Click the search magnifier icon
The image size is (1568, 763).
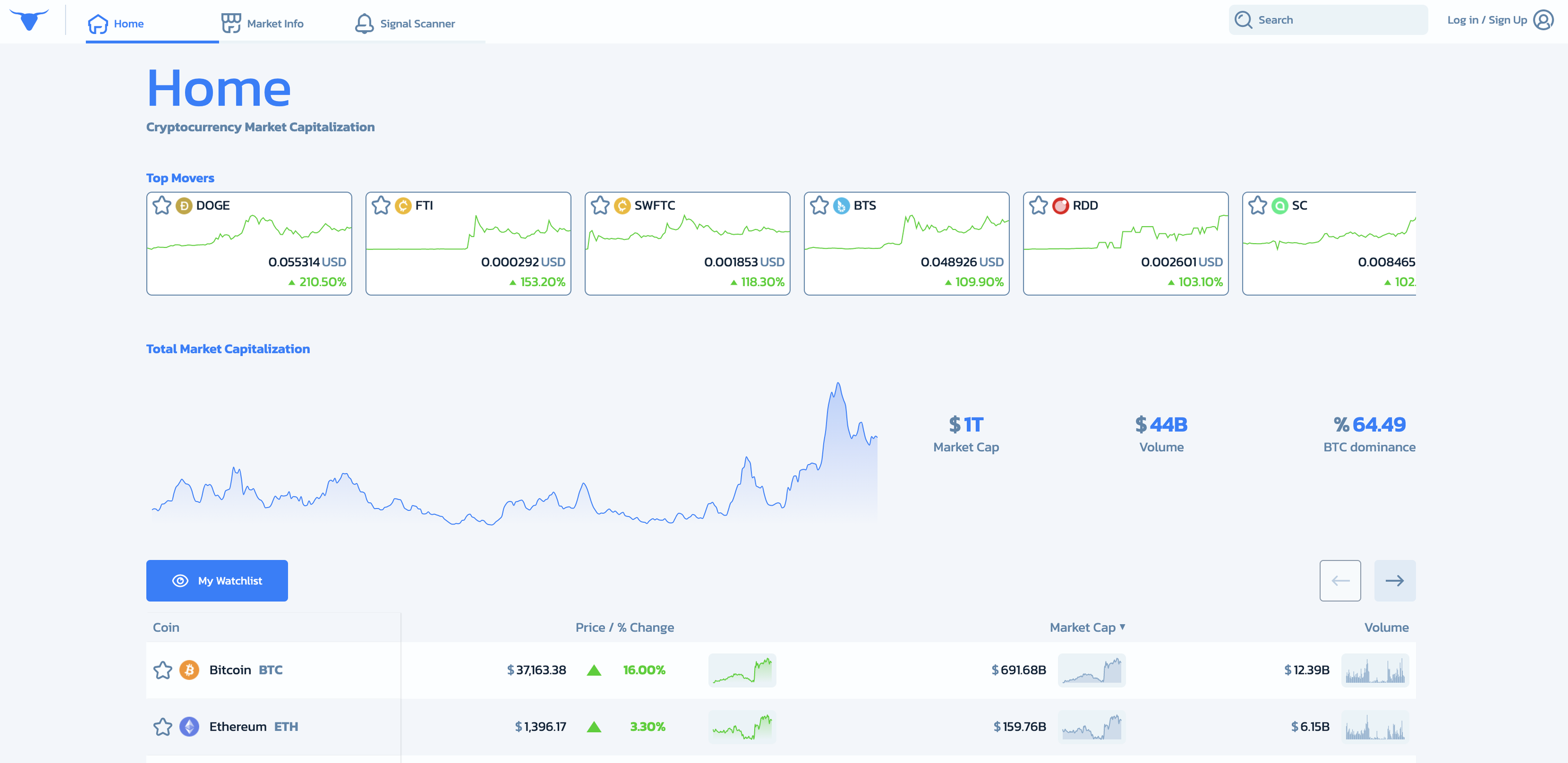(x=1243, y=20)
